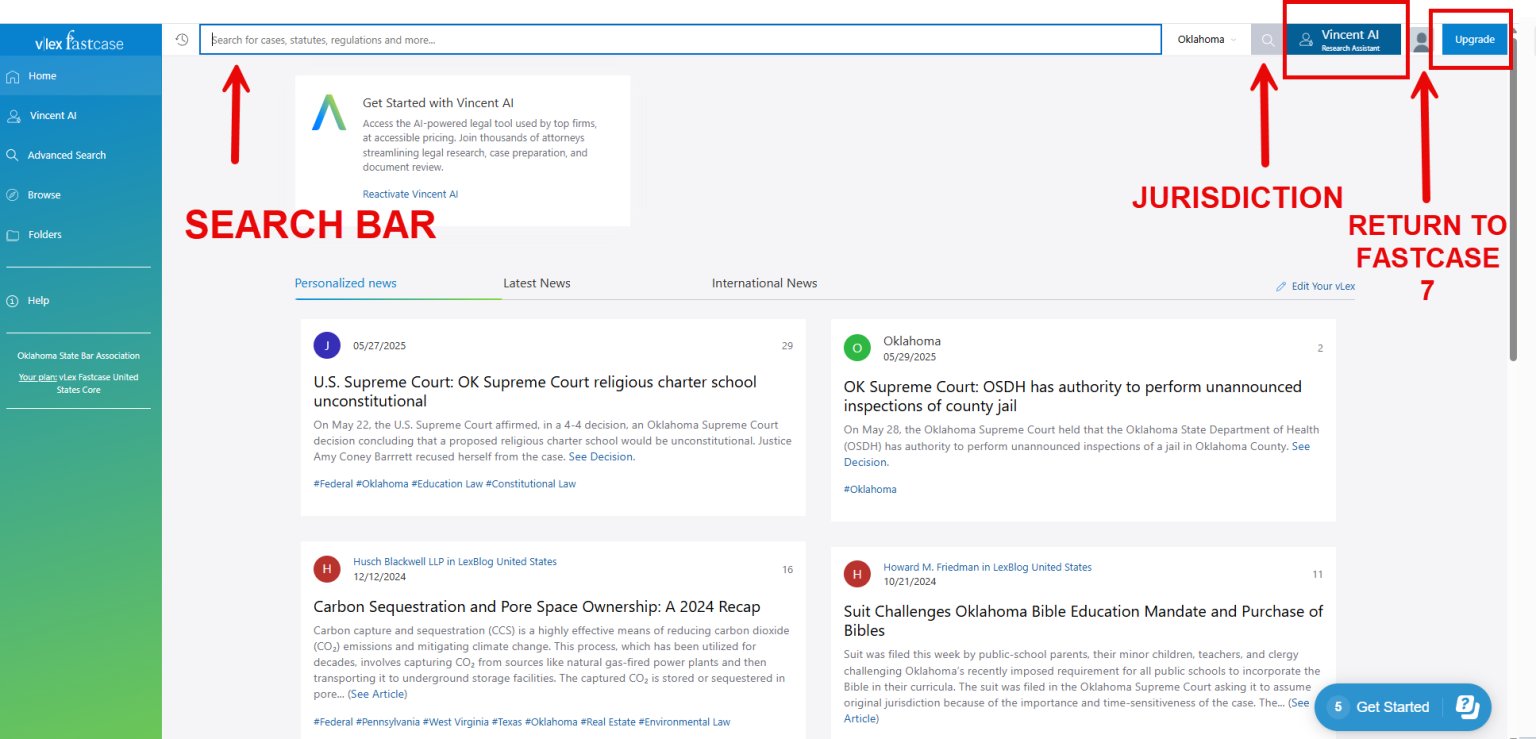
Task: Open the Get Started floating widget
Action: pos(1402,707)
